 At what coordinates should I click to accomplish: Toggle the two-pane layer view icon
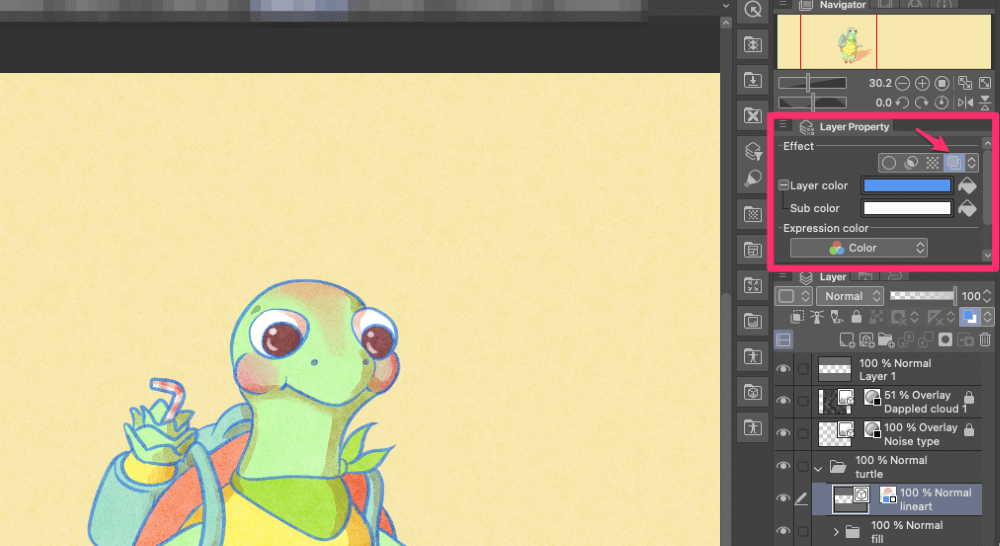coord(784,340)
